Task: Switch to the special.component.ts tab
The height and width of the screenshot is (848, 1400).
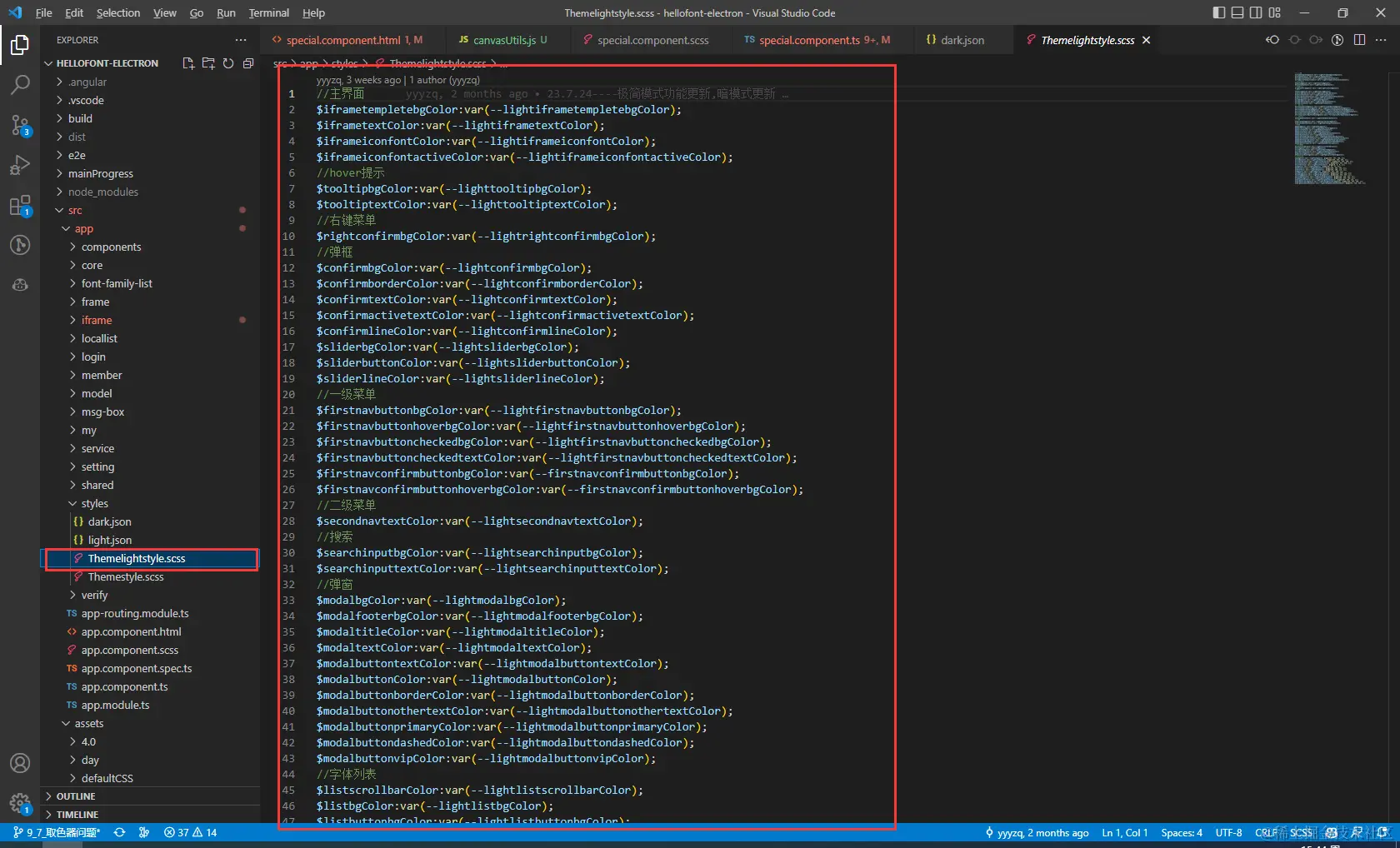Action: [817, 40]
